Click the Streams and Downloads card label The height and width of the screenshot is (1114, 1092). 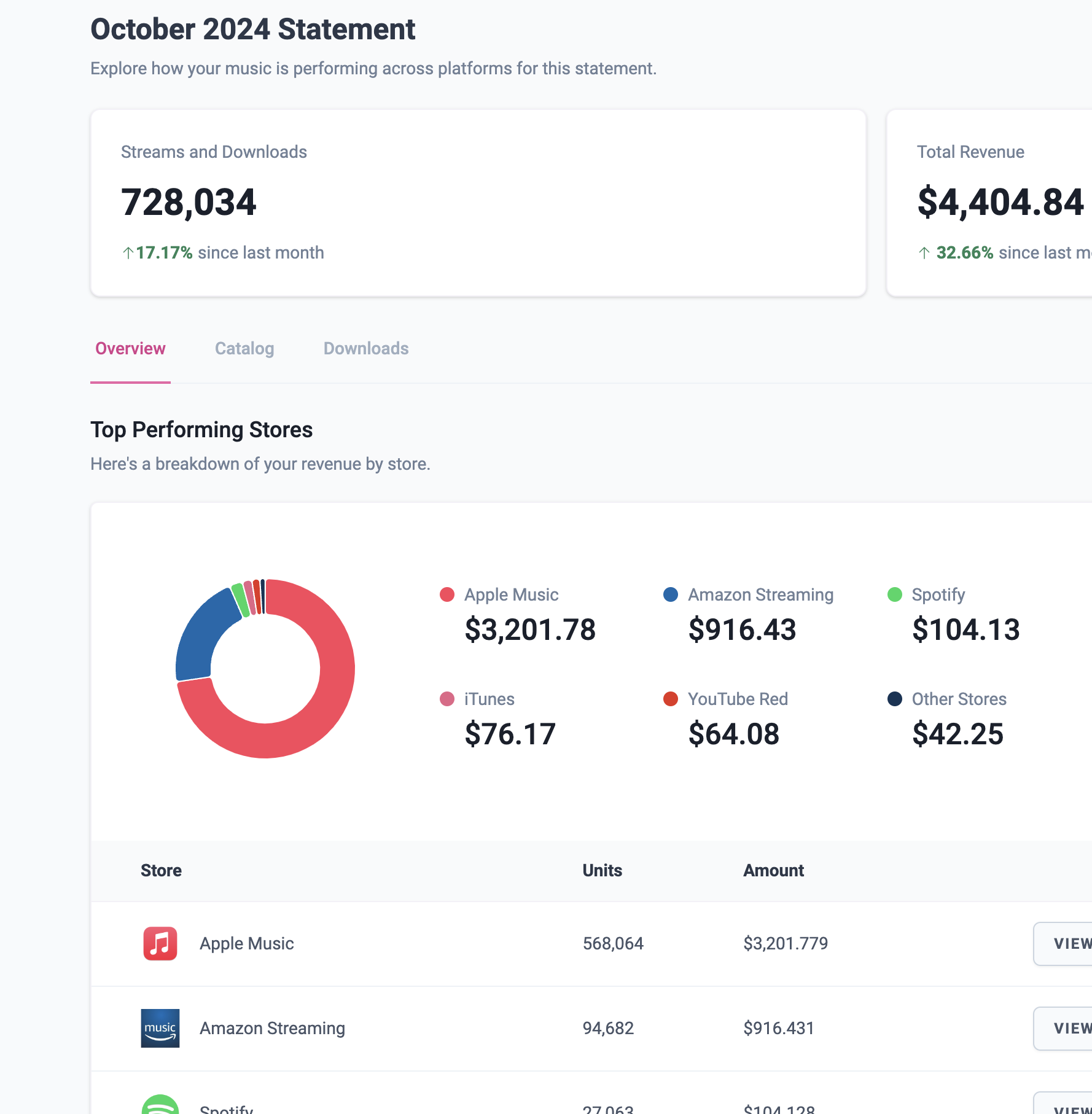(214, 152)
